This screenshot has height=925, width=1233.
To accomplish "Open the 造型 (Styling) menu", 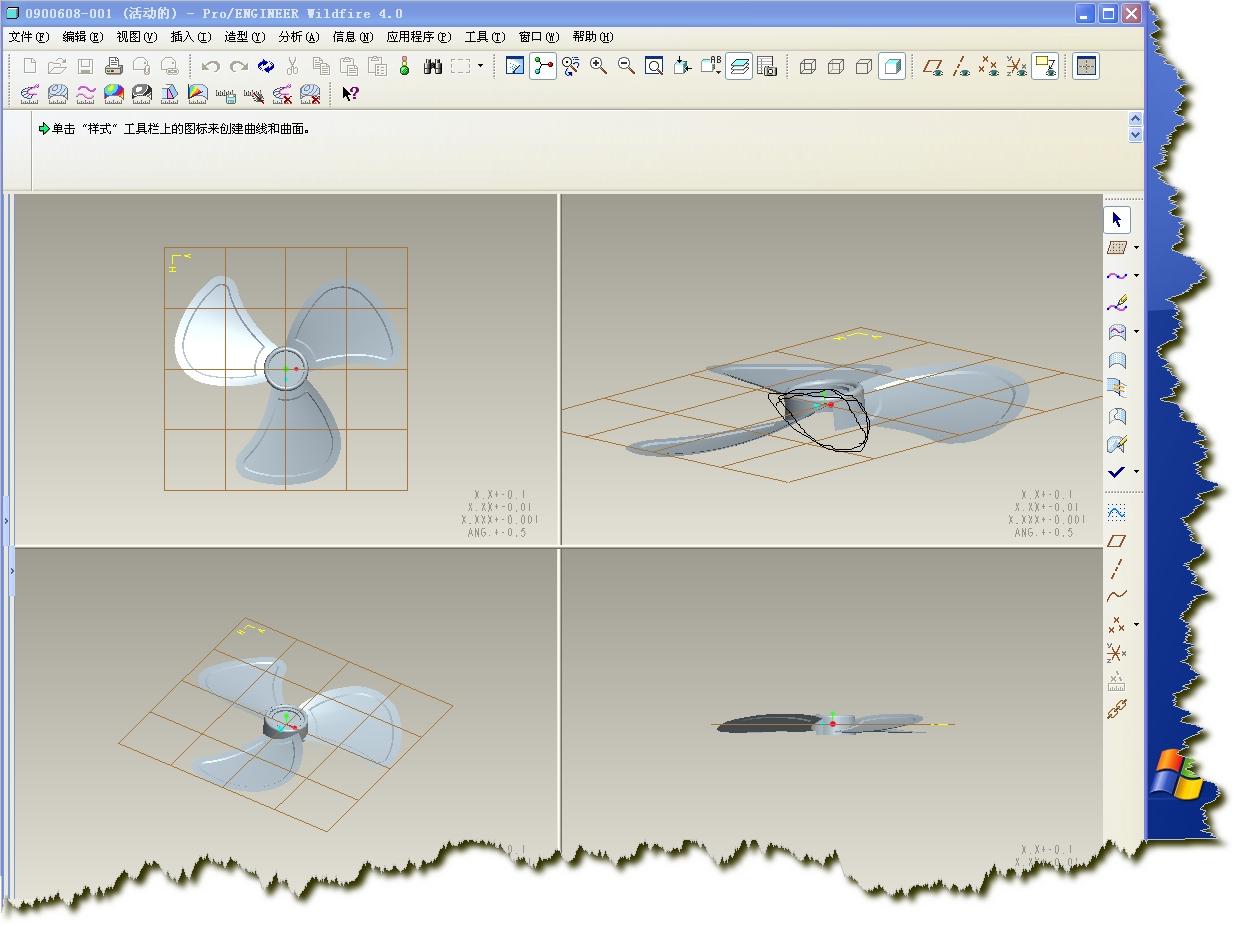I will pyautogui.click(x=244, y=37).
